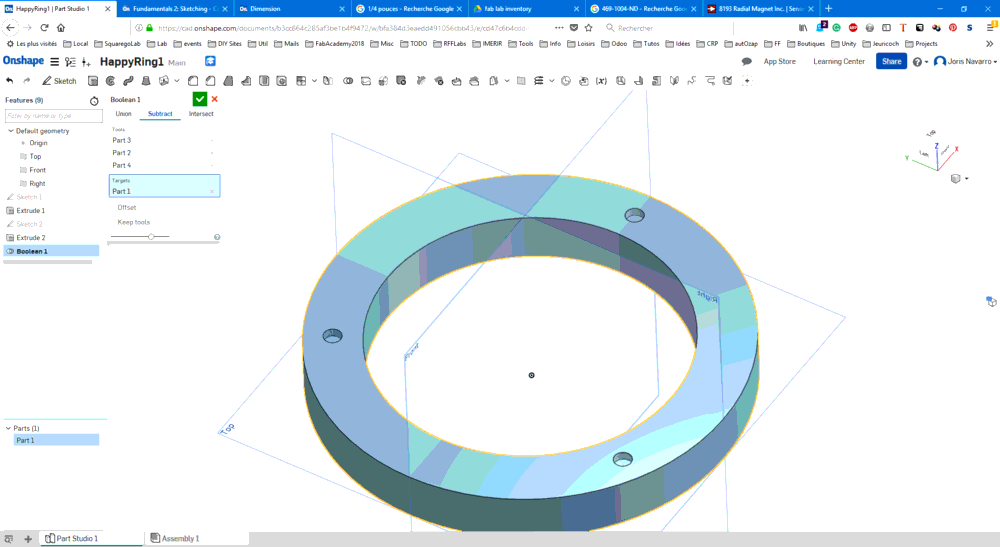Click the stopwatch icon beside Features
The width and height of the screenshot is (1000, 547).
click(x=94, y=101)
